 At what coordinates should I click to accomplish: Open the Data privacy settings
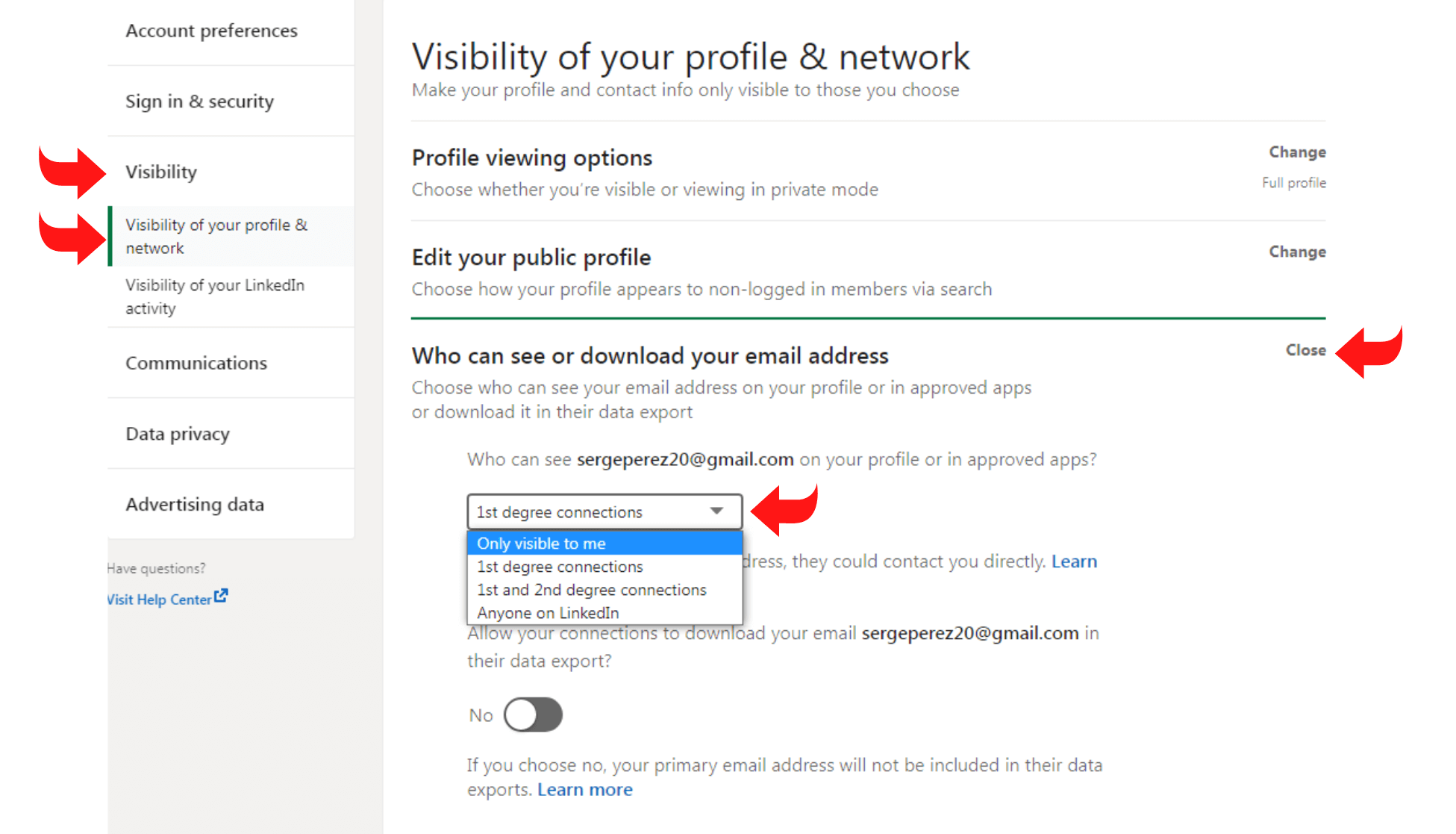click(178, 433)
